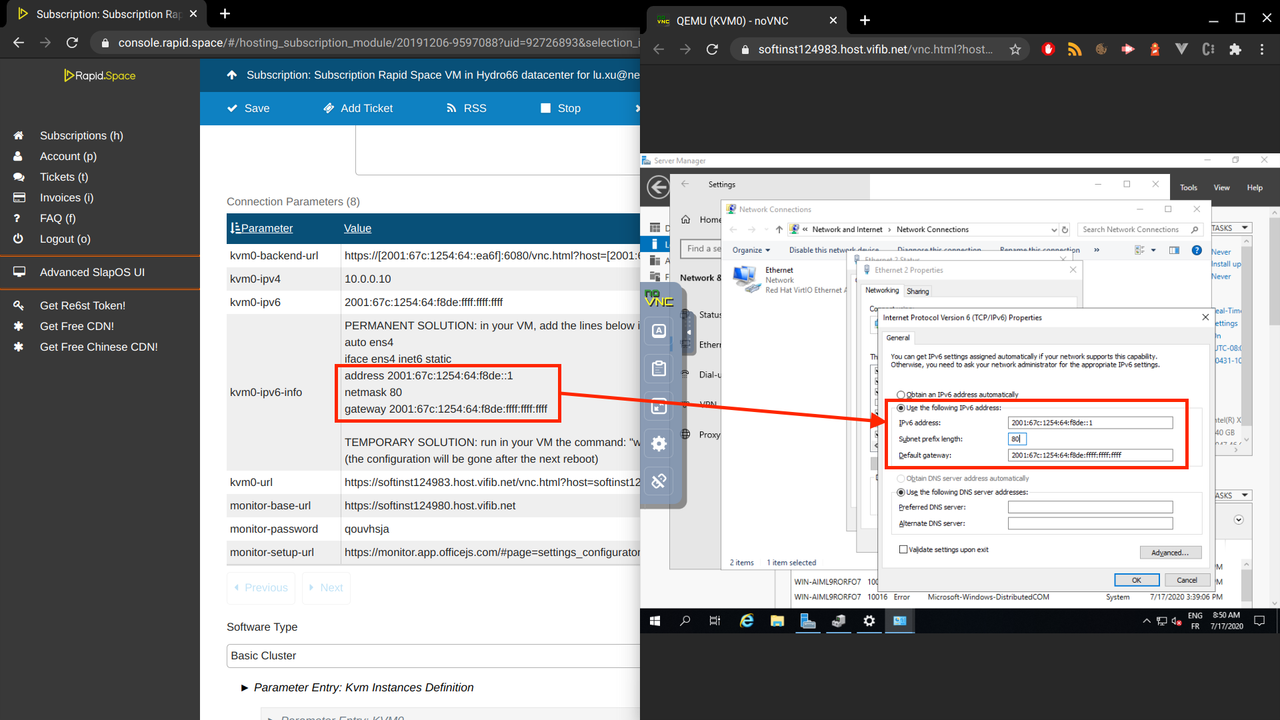Switch to Sharing tab in Ethernet 2 Properties
The width and height of the screenshot is (1280, 720).
coord(917,291)
